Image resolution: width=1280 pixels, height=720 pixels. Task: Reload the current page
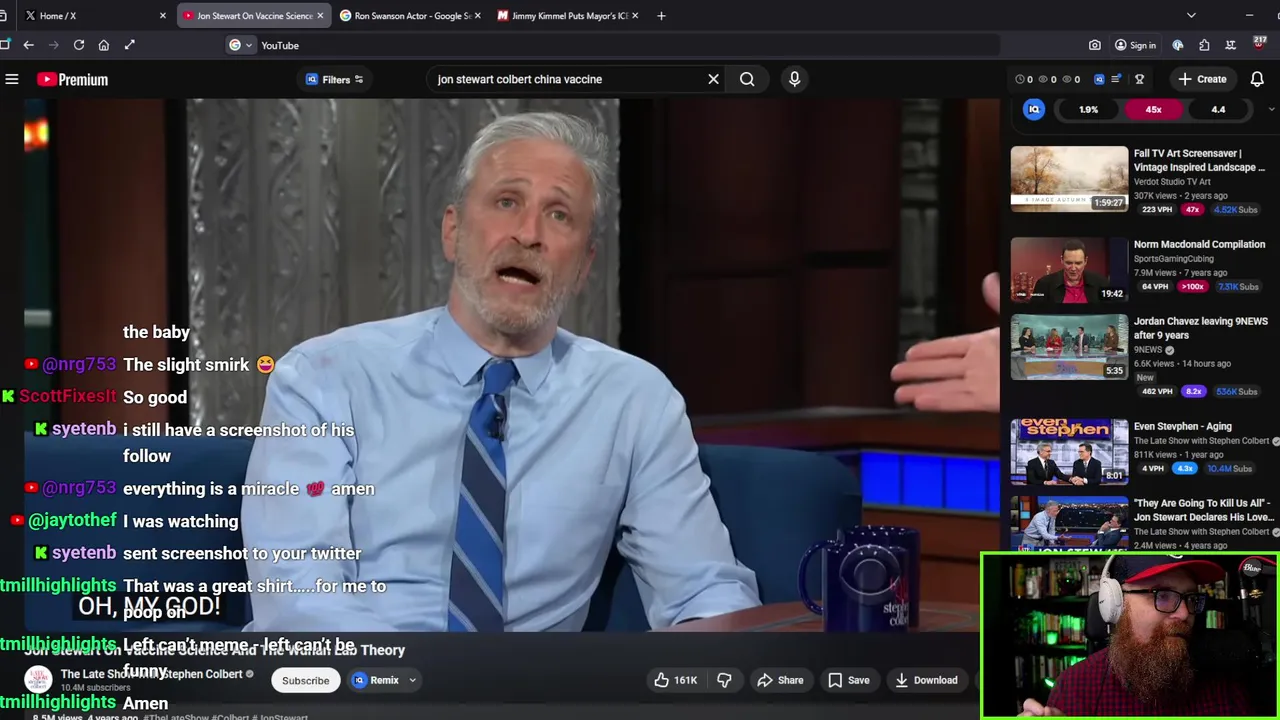[x=78, y=45]
